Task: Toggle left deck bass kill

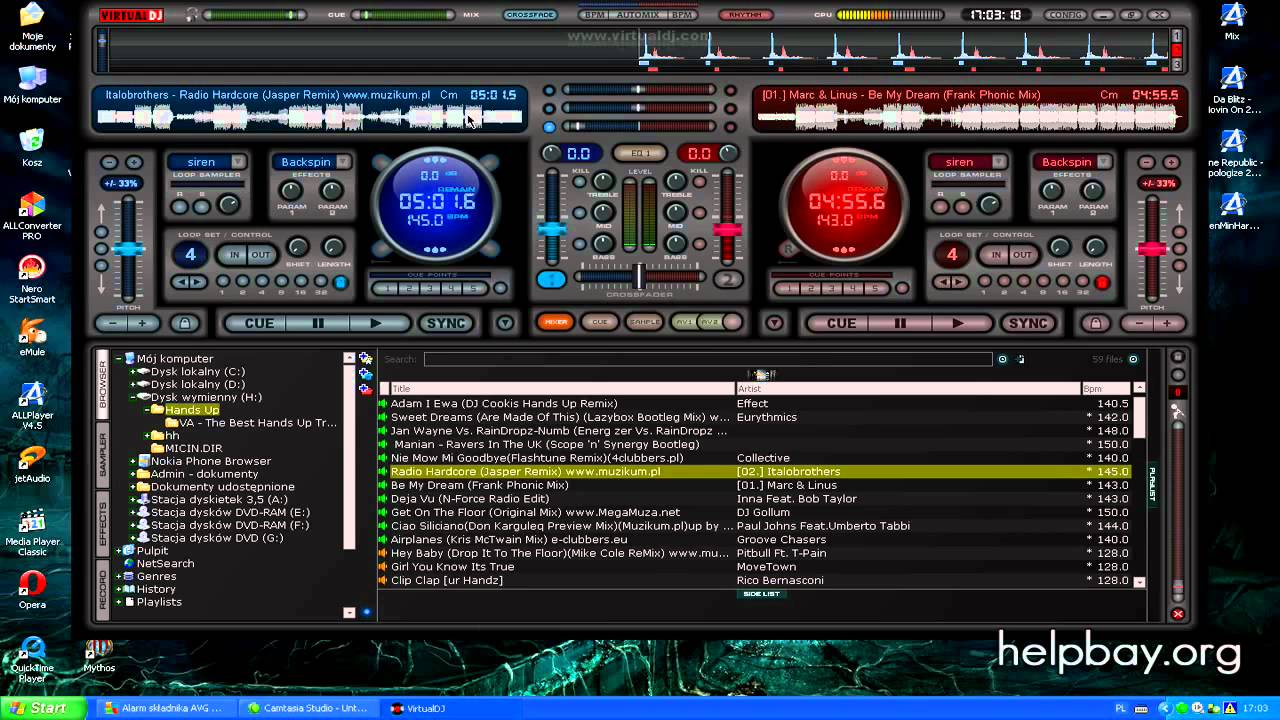Action: point(578,243)
